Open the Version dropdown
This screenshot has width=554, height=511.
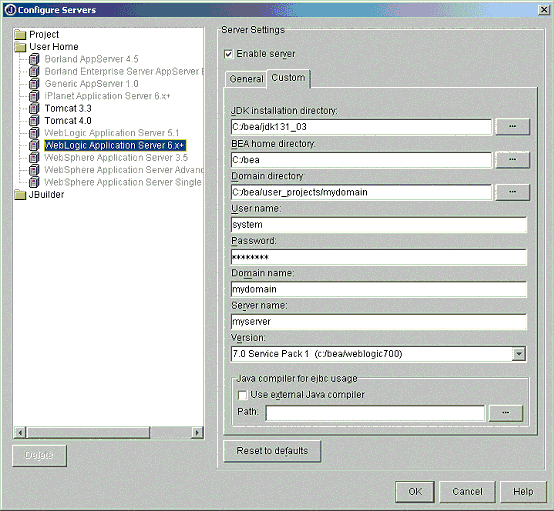(519, 354)
